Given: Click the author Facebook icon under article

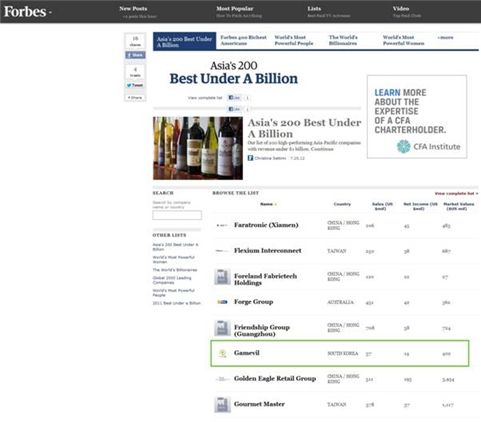Looking at the screenshot, I should coord(250,158).
